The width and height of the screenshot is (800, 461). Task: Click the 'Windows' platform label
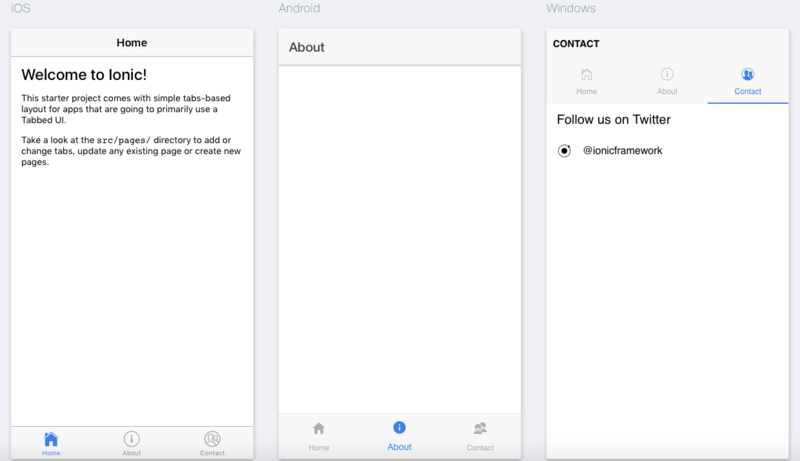click(x=571, y=8)
